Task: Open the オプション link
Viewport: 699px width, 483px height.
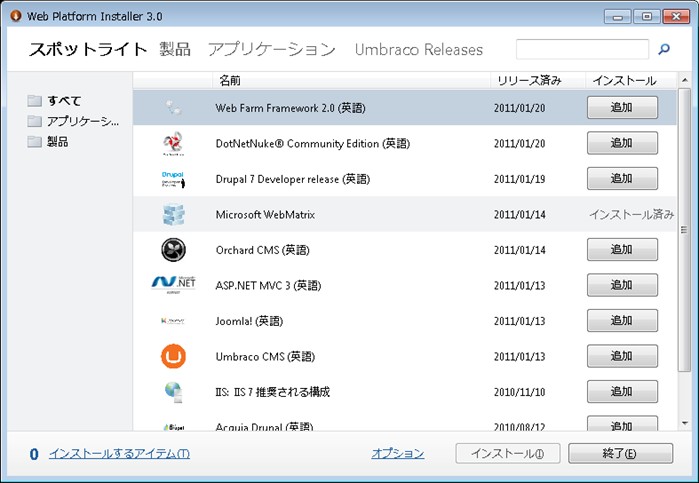Action: coord(398,454)
